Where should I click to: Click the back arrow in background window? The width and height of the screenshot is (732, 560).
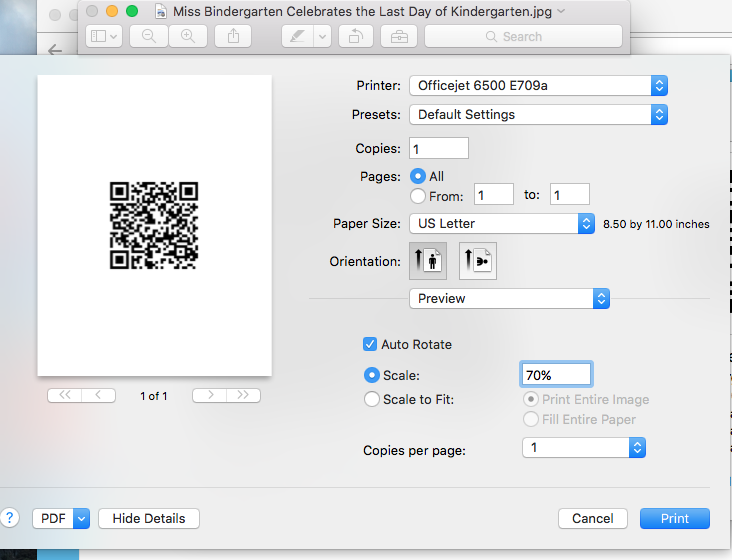55,49
